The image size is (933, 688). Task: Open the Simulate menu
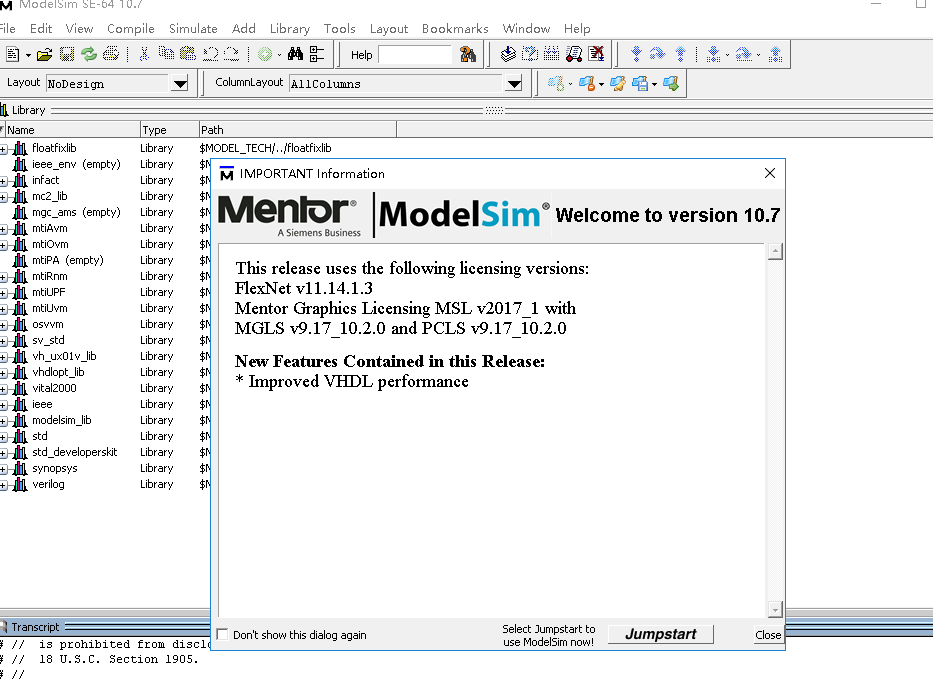pyautogui.click(x=193, y=29)
